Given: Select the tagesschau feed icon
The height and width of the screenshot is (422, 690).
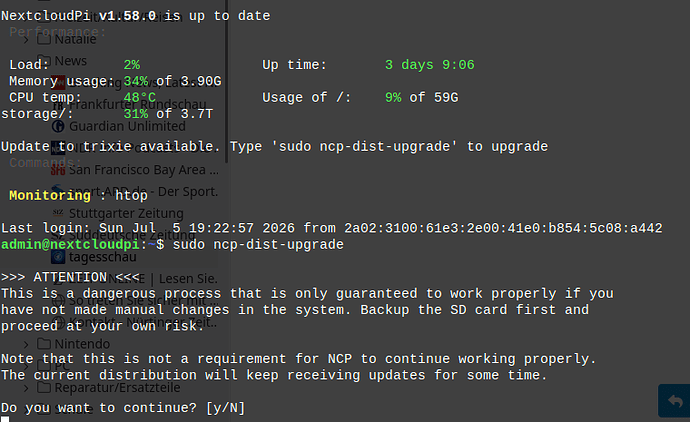Looking at the screenshot, I should point(58,257).
